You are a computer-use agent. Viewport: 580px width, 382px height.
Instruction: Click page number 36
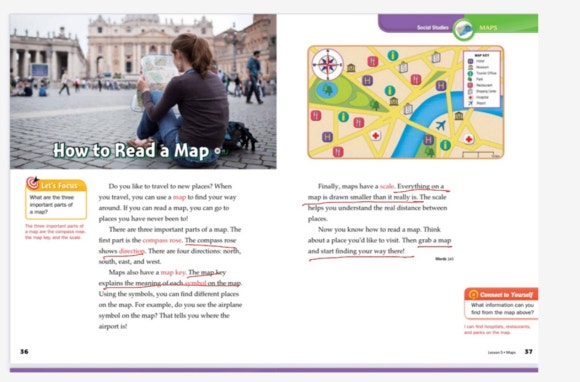click(x=24, y=351)
